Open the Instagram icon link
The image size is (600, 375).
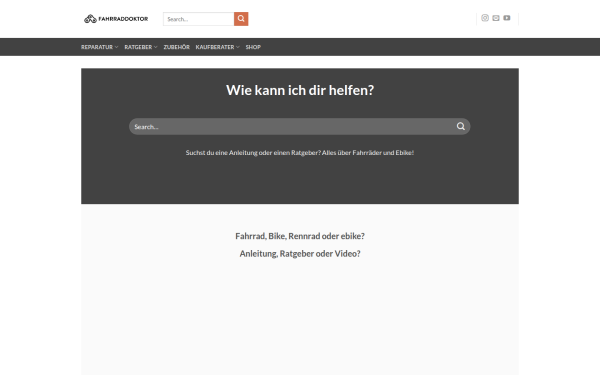(485, 18)
